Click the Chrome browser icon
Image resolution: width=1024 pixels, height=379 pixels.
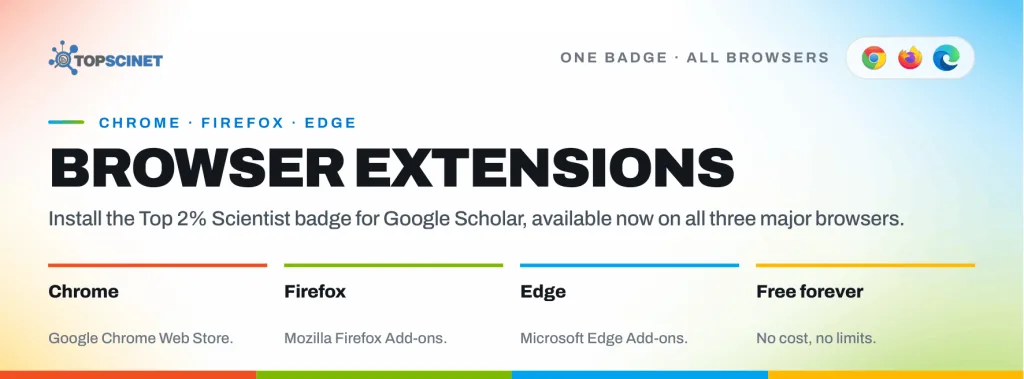pyautogui.click(x=874, y=58)
